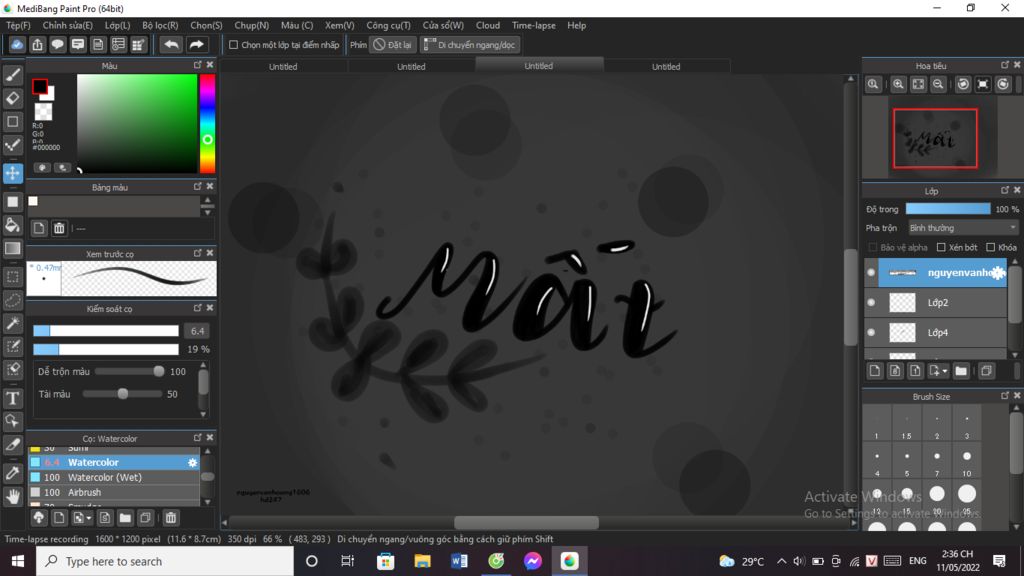Select the Bucket fill tool
Image resolution: width=1024 pixels, height=576 pixels.
click(12, 225)
